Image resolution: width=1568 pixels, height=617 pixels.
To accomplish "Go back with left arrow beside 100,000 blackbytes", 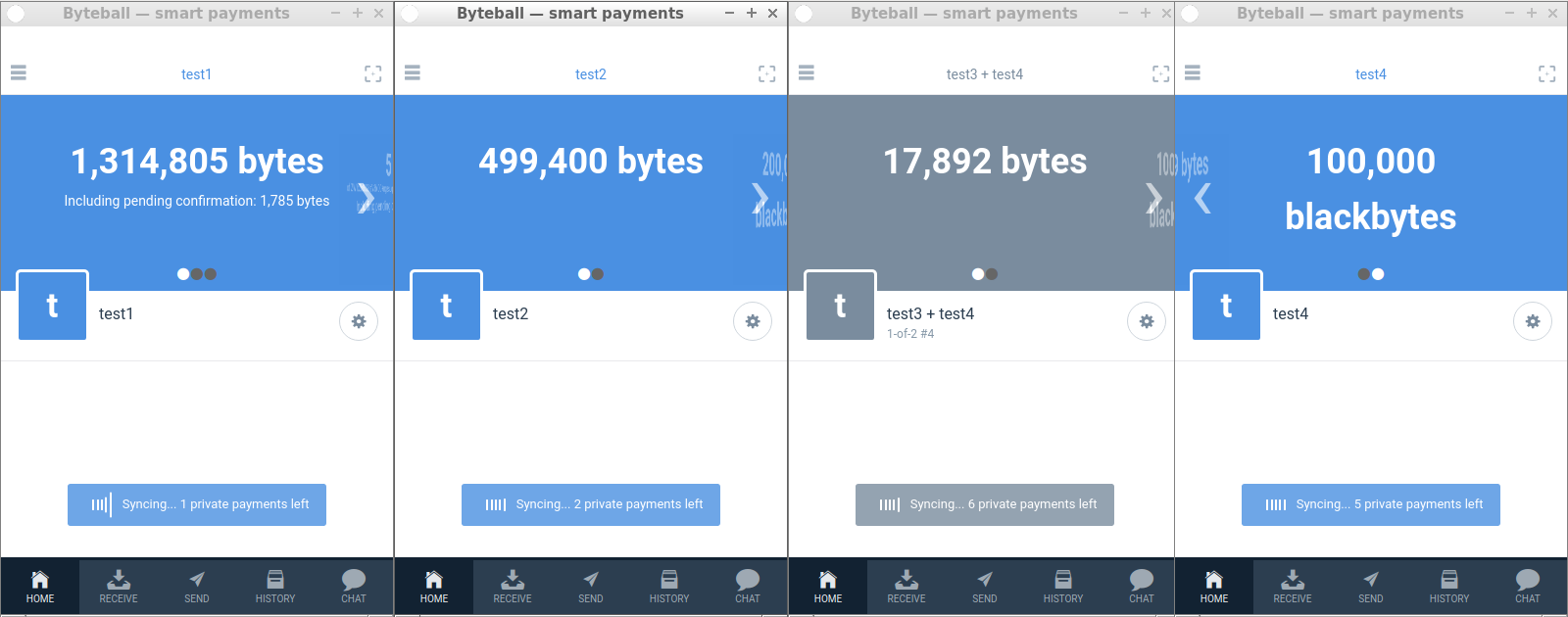I will click(1203, 198).
